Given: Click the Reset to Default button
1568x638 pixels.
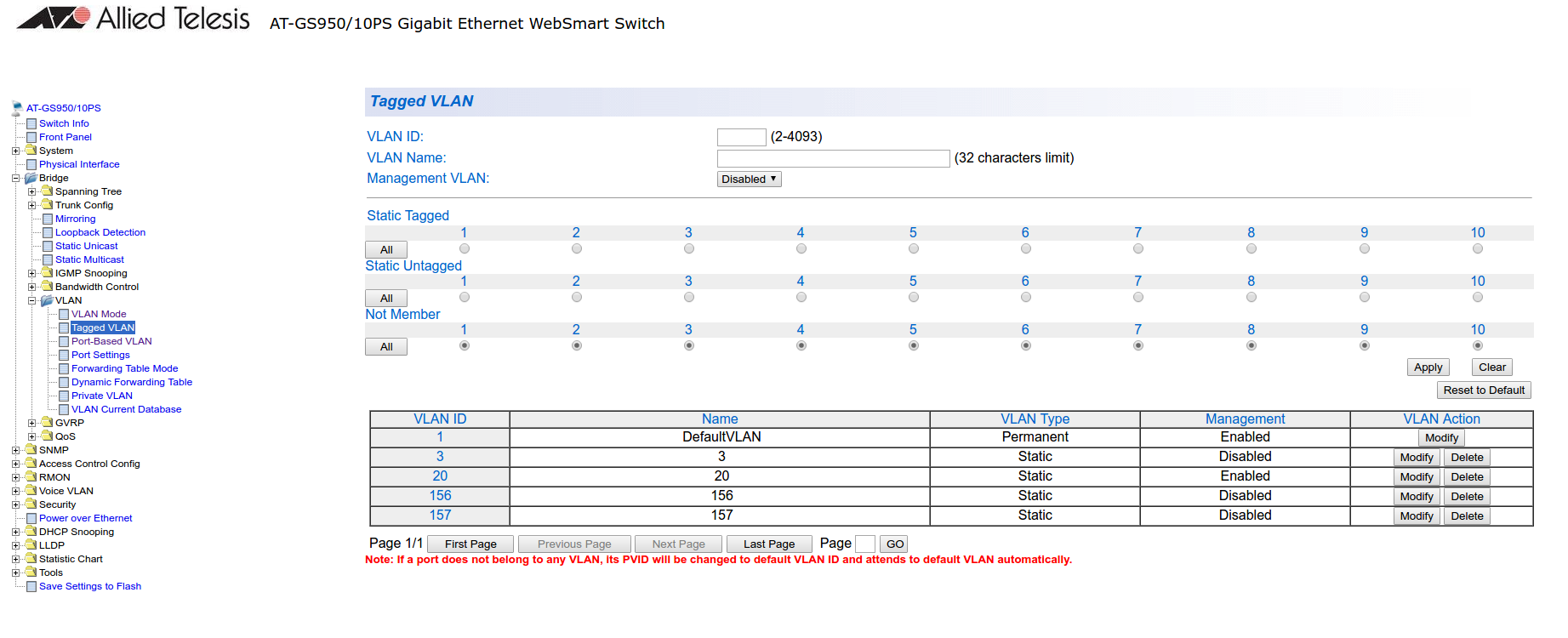Looking at the screenshot, I should click(1484, 390).
